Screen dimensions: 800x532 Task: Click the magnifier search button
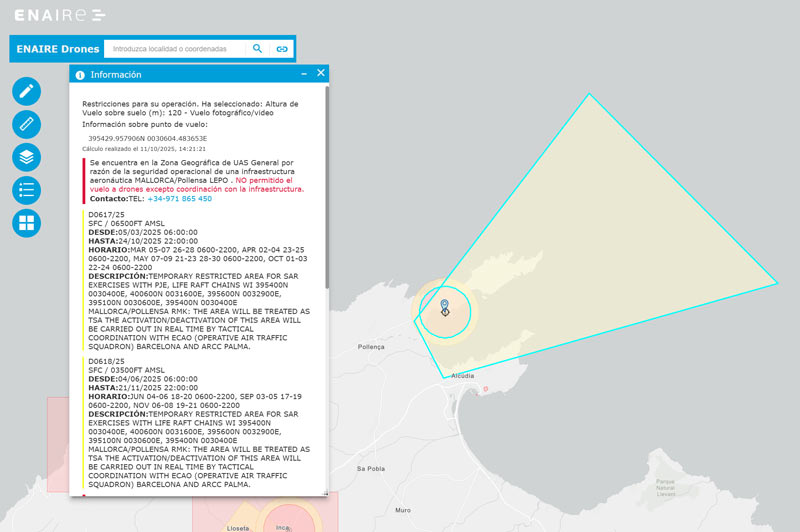pos(258,49)
